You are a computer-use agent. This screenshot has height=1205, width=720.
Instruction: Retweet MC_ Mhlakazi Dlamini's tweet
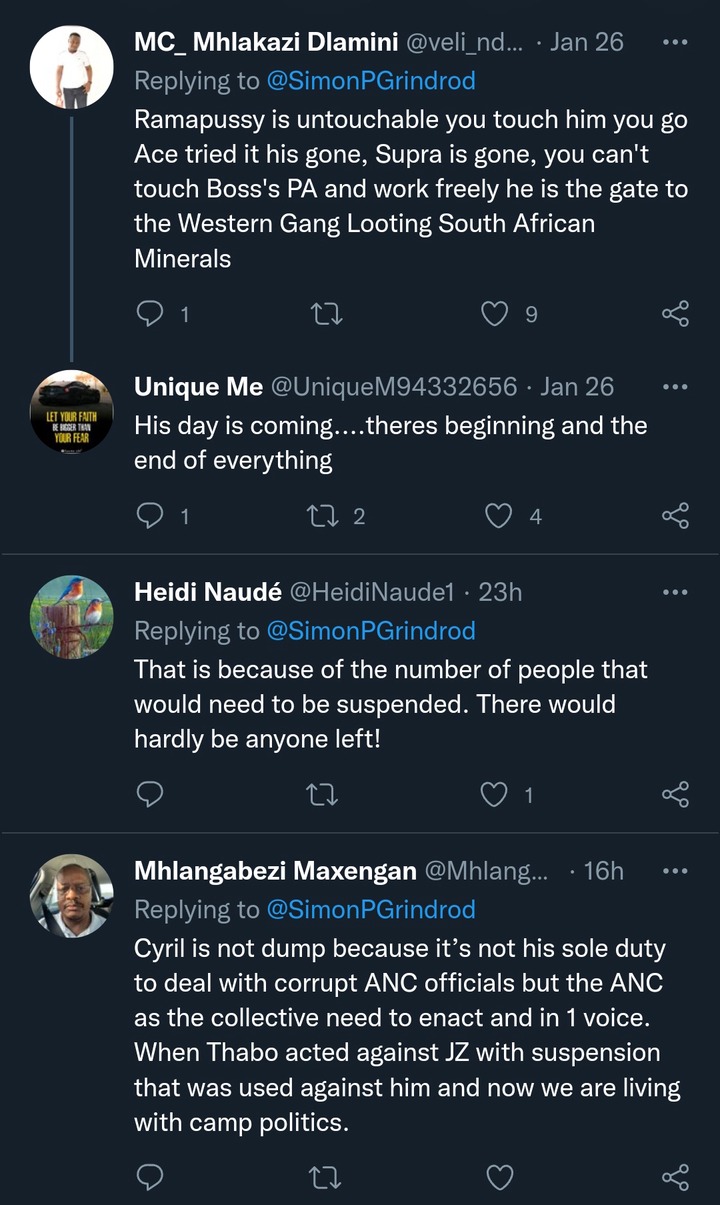[327, 314]
